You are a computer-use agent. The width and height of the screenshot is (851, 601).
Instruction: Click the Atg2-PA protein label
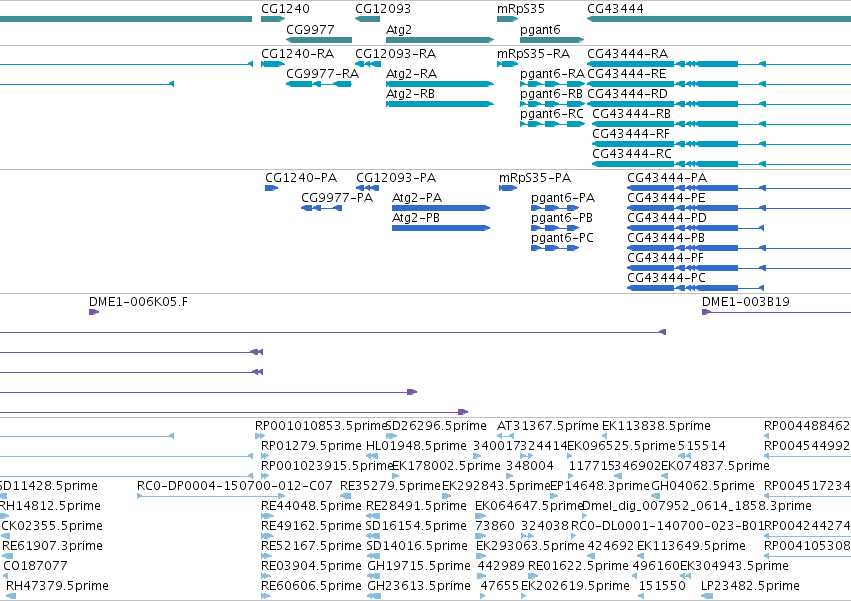point(417,198)
